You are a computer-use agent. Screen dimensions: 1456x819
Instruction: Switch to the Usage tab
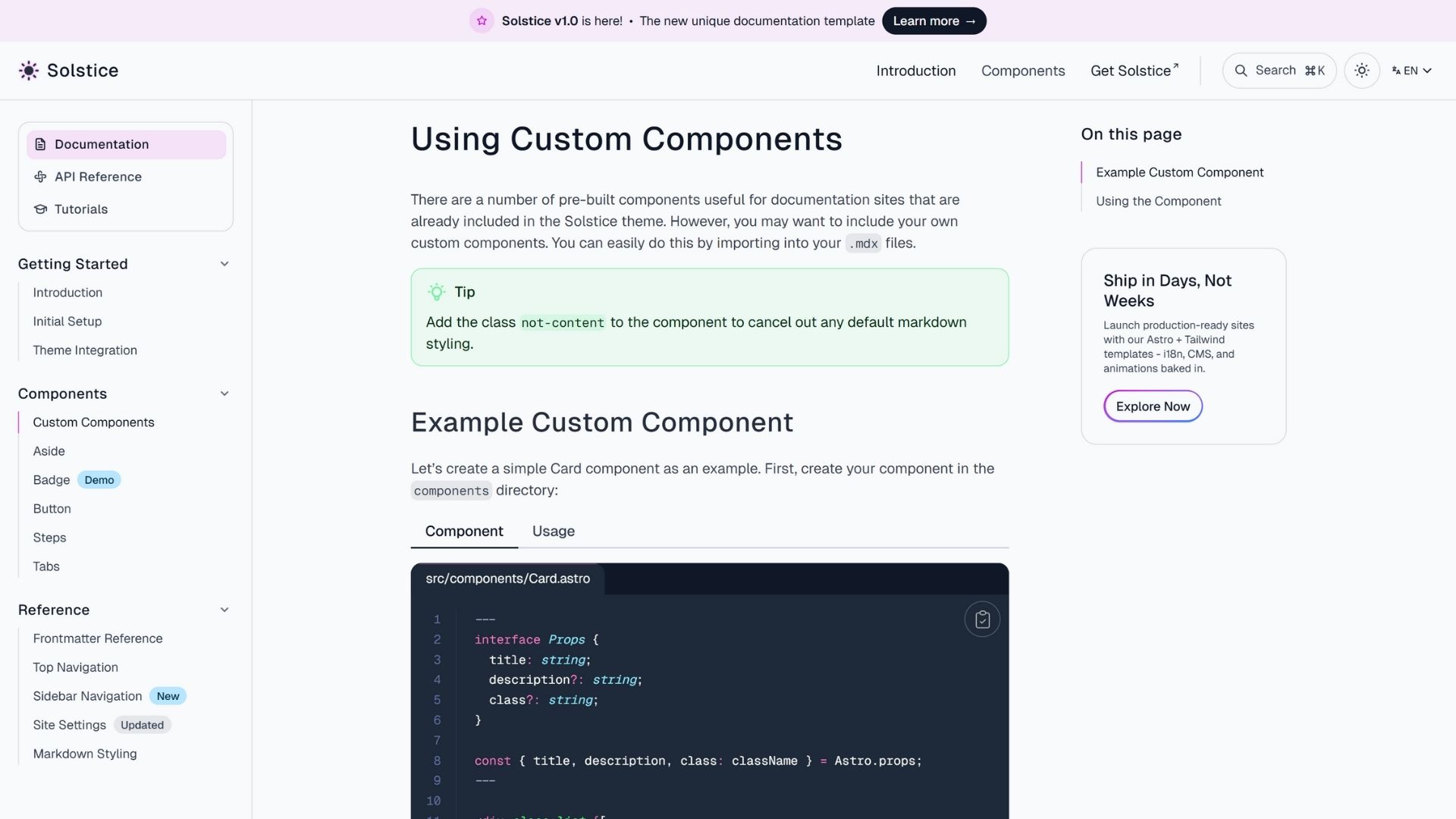click(x=553, y=531)
